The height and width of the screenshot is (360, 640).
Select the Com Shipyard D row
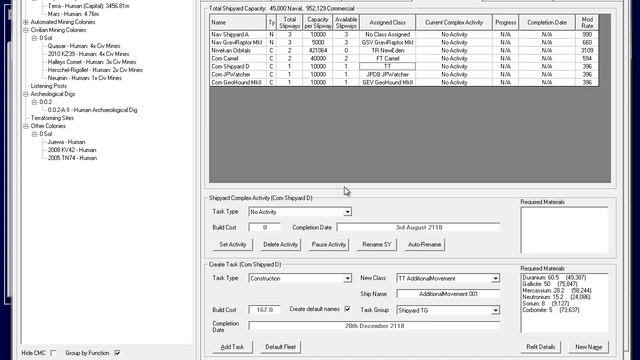pos(404,67)
